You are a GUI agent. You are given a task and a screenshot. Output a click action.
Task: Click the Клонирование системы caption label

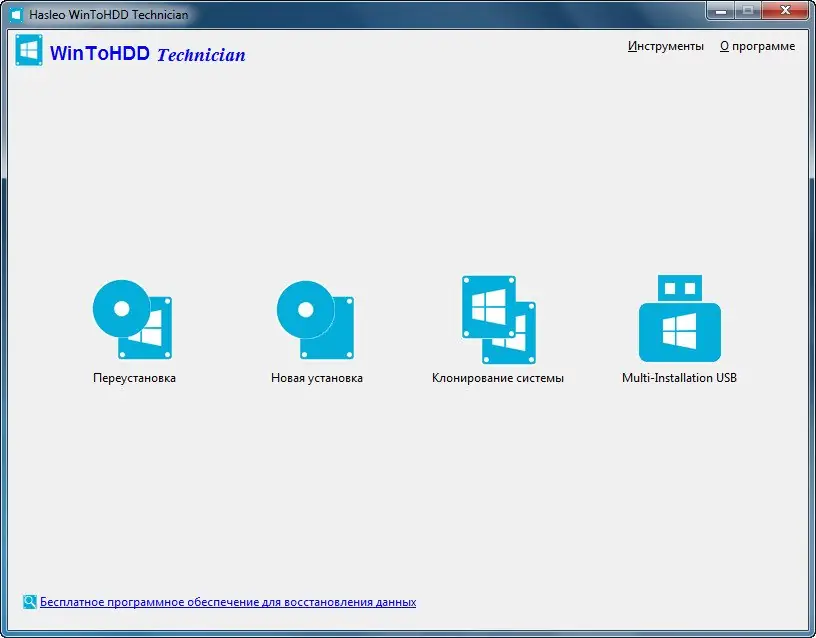pyautogui.click(x=497, y=378)
